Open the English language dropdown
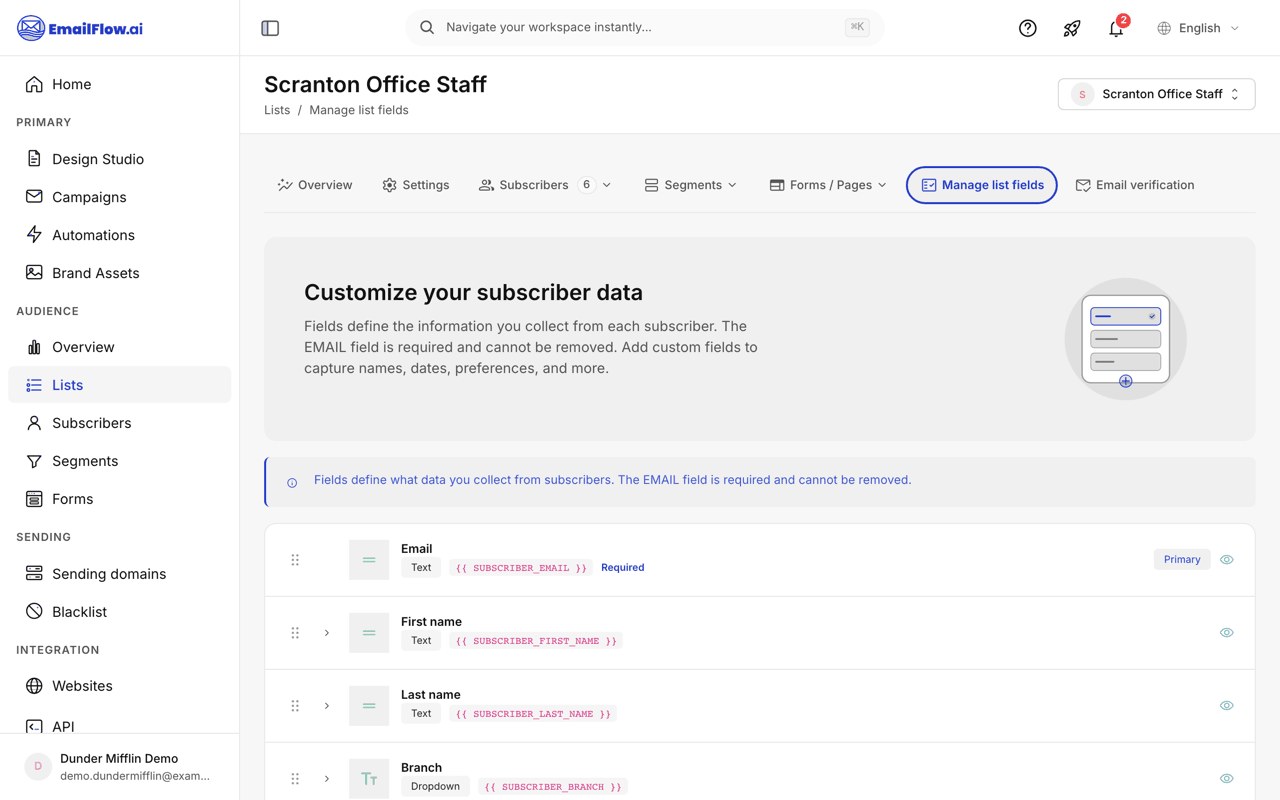The image size is (1280, 800). coord(1198,28)
